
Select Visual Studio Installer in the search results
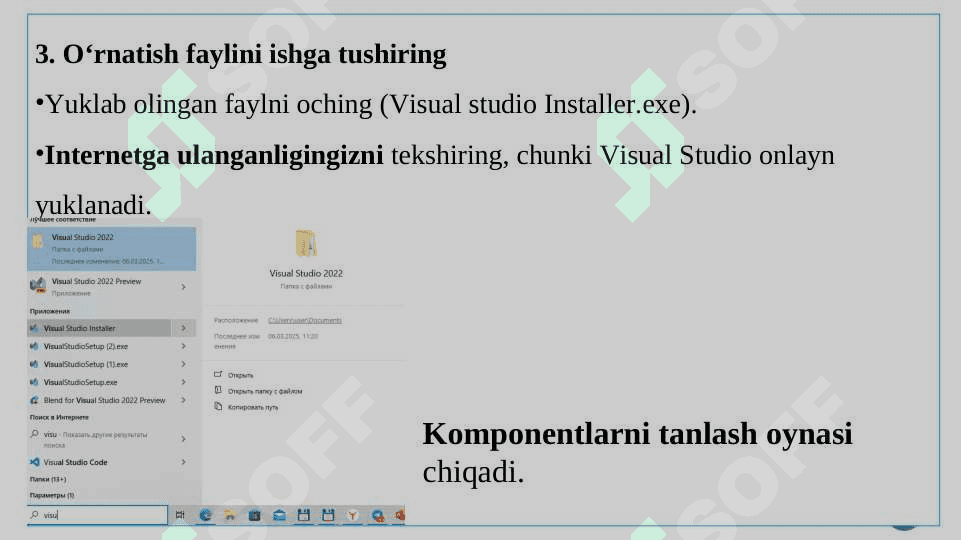click(99, 328)
